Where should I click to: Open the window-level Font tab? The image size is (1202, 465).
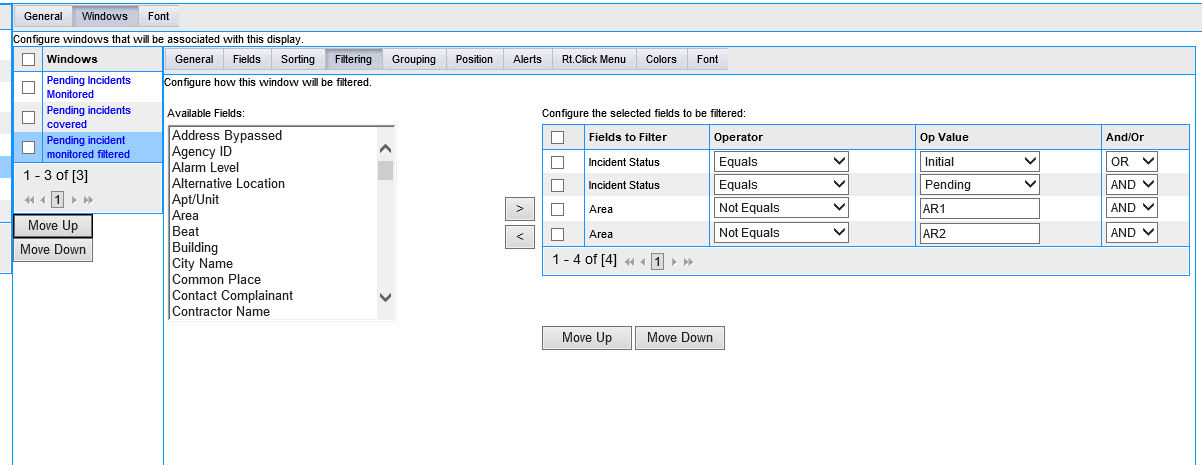708,59
